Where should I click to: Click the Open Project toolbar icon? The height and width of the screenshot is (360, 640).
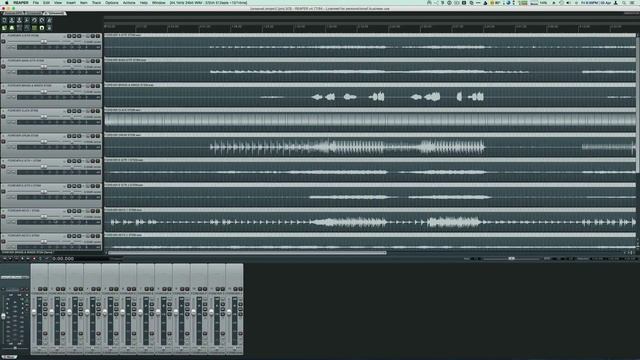click(x=12, y=20)
